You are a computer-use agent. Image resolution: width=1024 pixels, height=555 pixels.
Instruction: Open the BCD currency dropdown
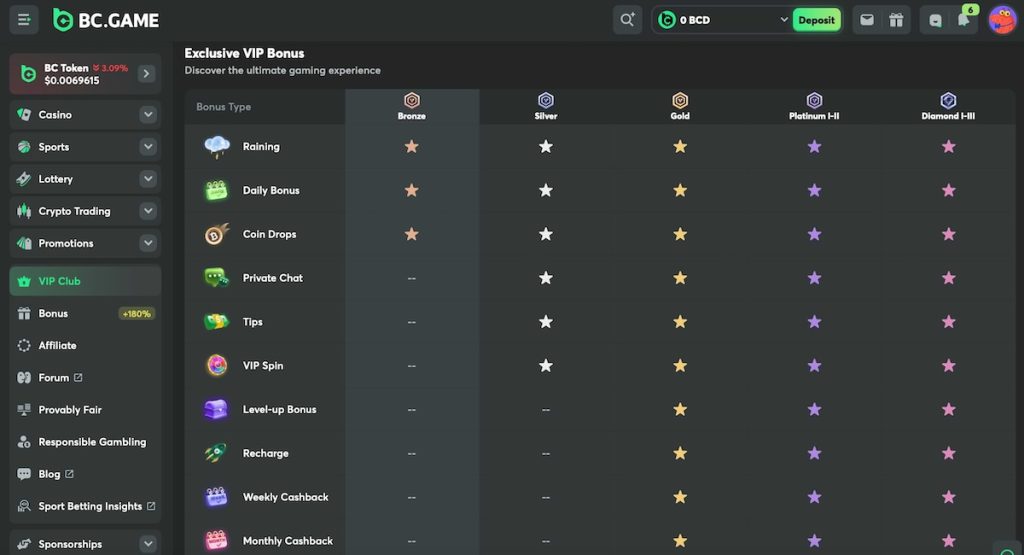tap(783, 20)
